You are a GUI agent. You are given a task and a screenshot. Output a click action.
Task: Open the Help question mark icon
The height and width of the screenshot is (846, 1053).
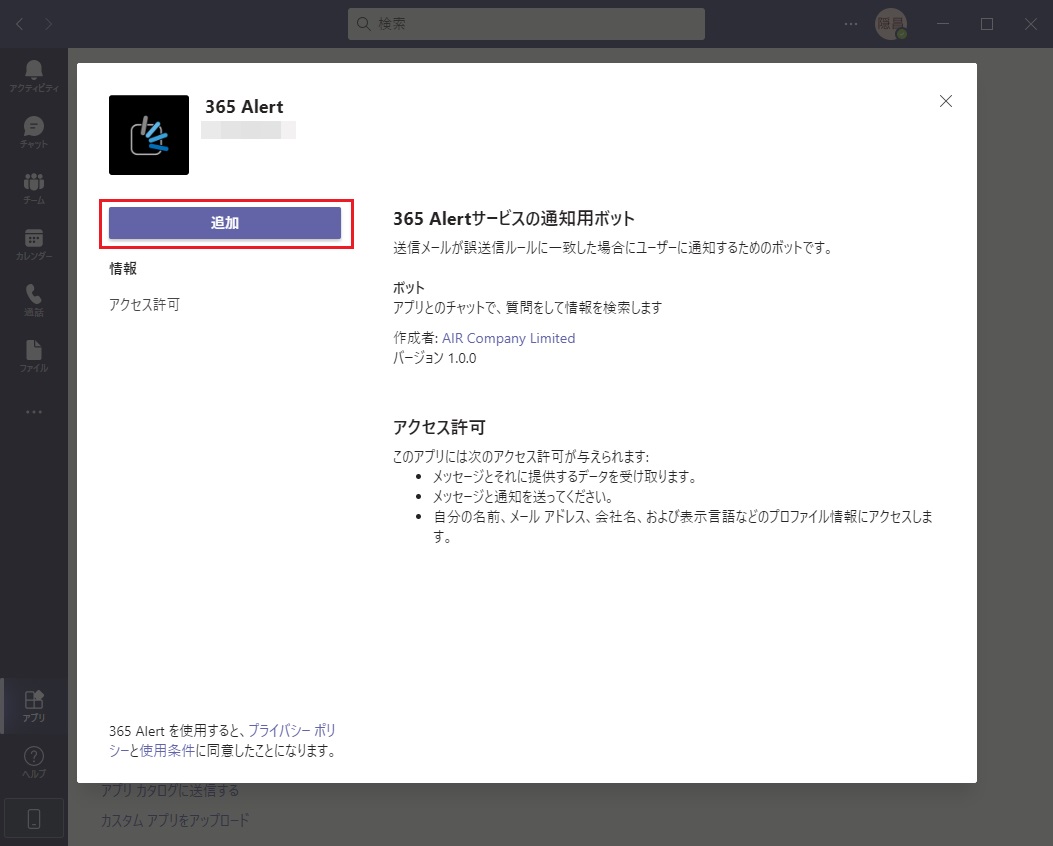point(34,761)
